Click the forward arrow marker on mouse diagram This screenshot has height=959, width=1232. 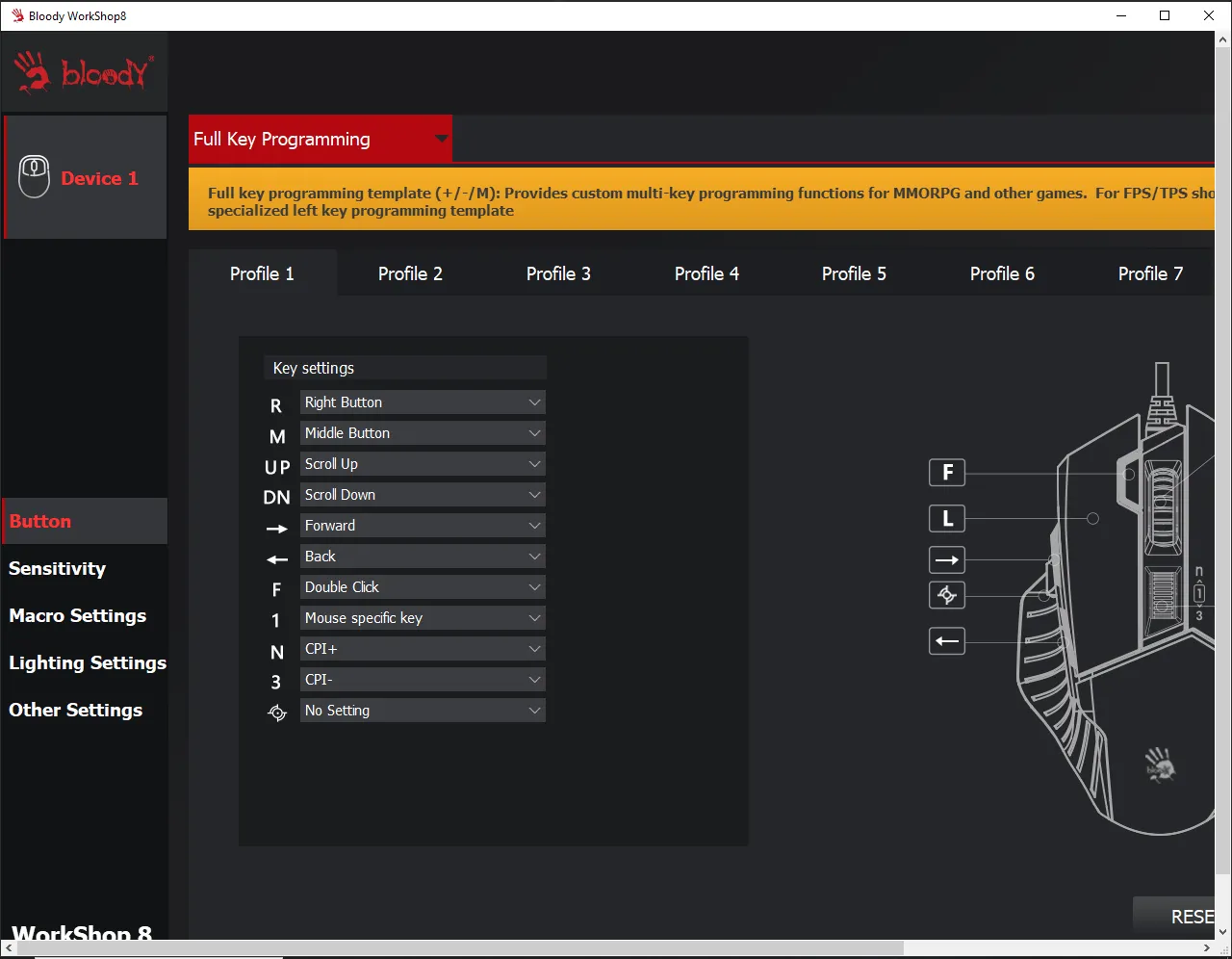click(x=947, y=560)
